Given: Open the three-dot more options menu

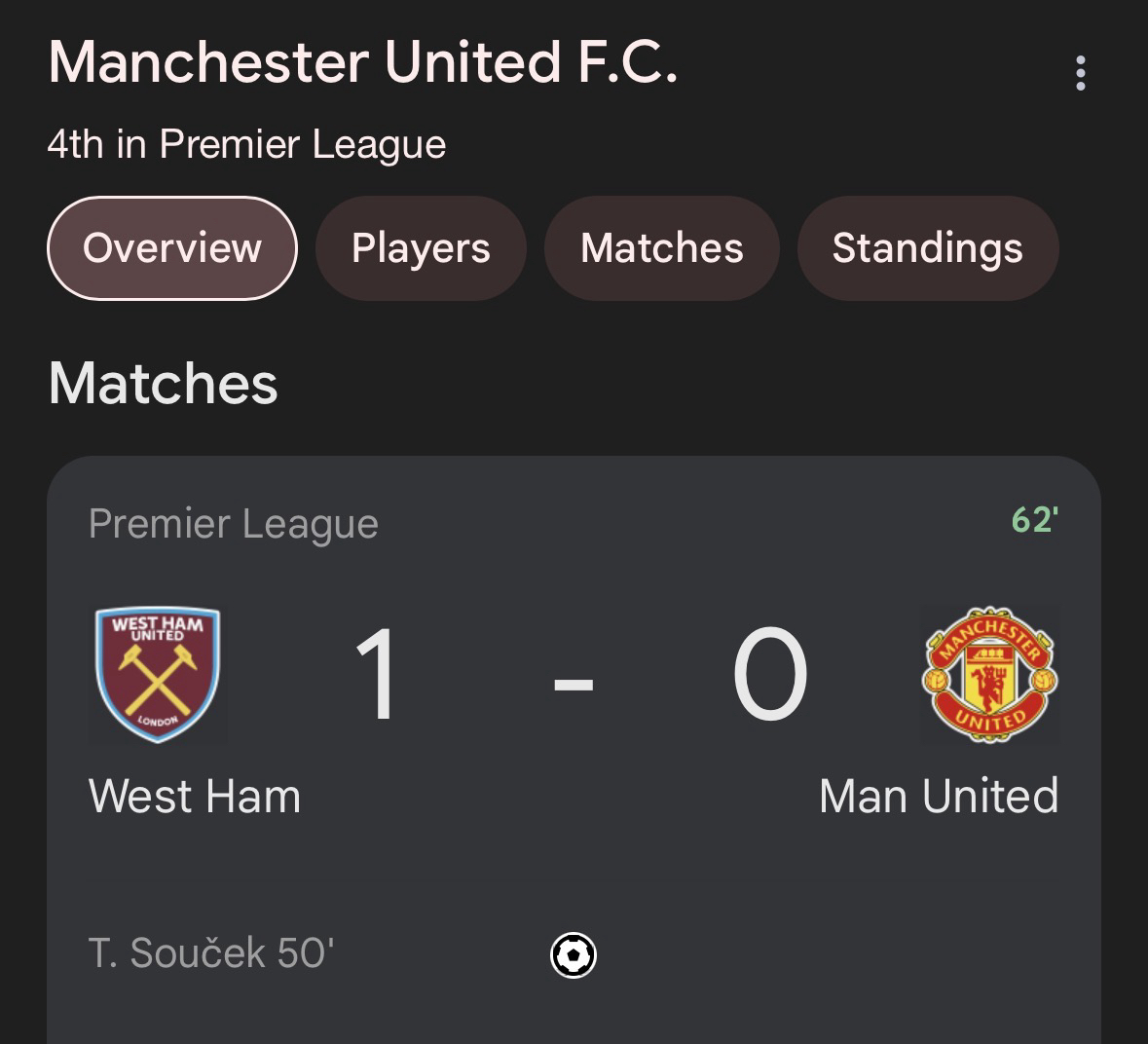Looking at the screenshot, I should 1080,73.
